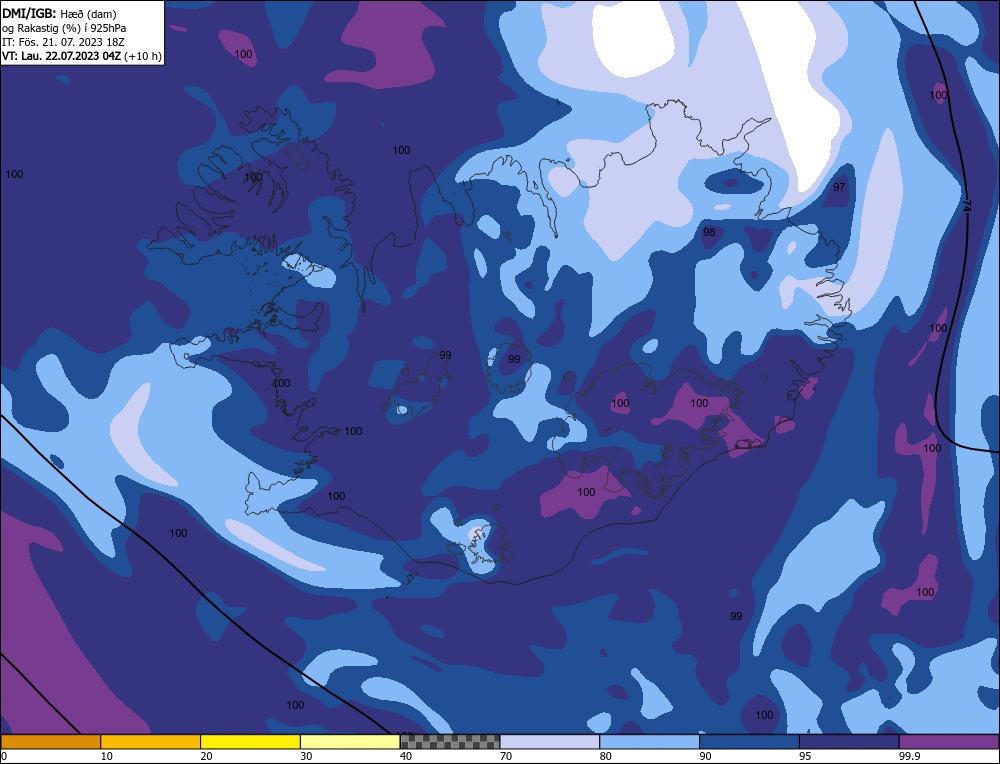The image size is (1000, 764).
Task: Select the bright yellow 20–30 legend swatch
Action: 250,742
